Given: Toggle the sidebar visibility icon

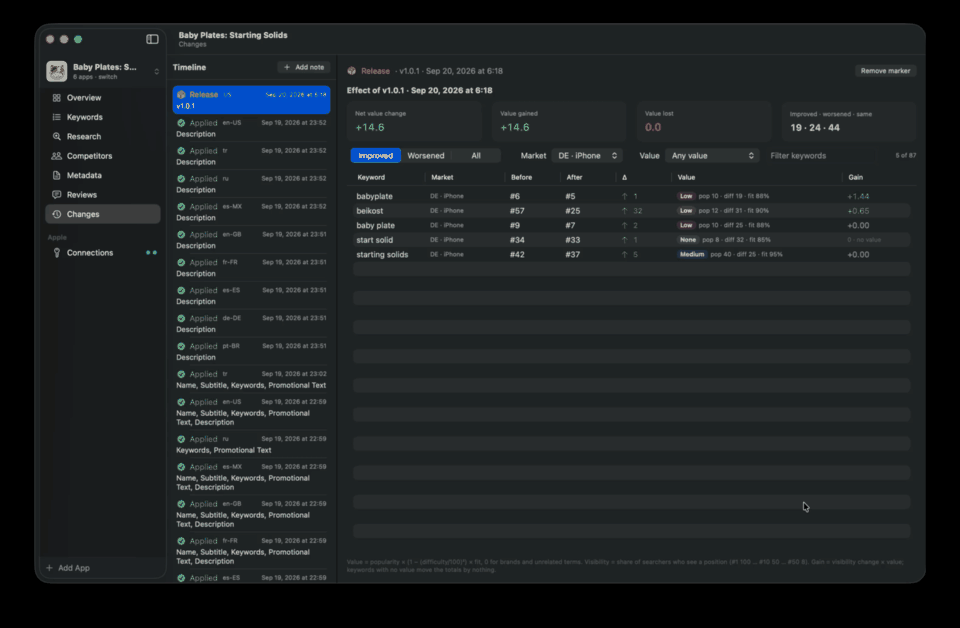Looking at the screenshot, I should point(152,39).
